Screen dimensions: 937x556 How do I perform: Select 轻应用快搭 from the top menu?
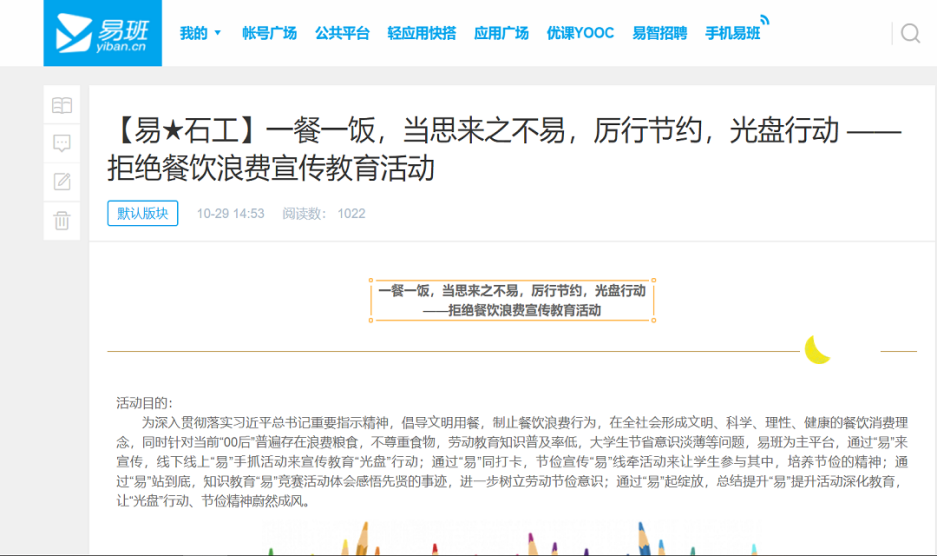coord(421,33)
